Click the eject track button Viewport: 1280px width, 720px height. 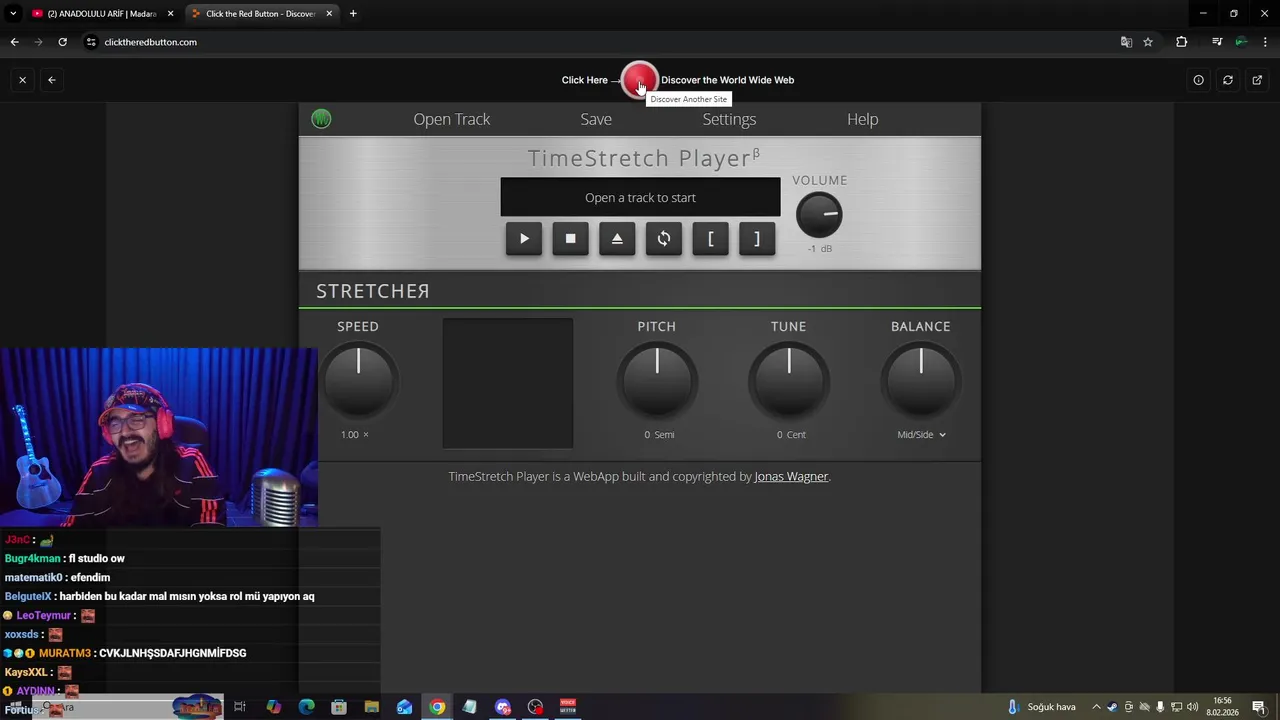(x=617, y=238)
